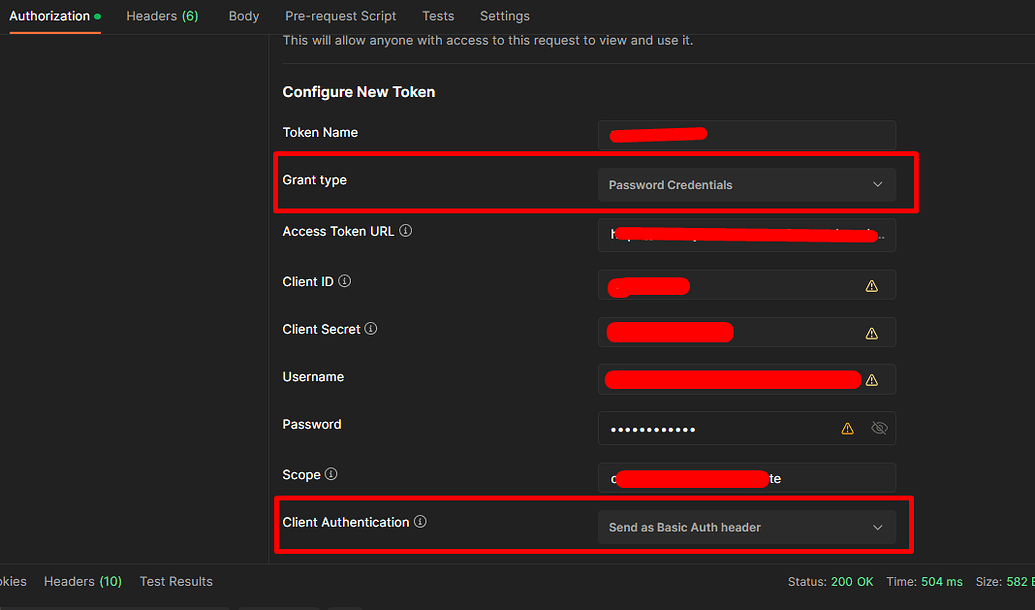
Task: Show the hidden password value
Action: pyautogui.click(x=878, y=427)
